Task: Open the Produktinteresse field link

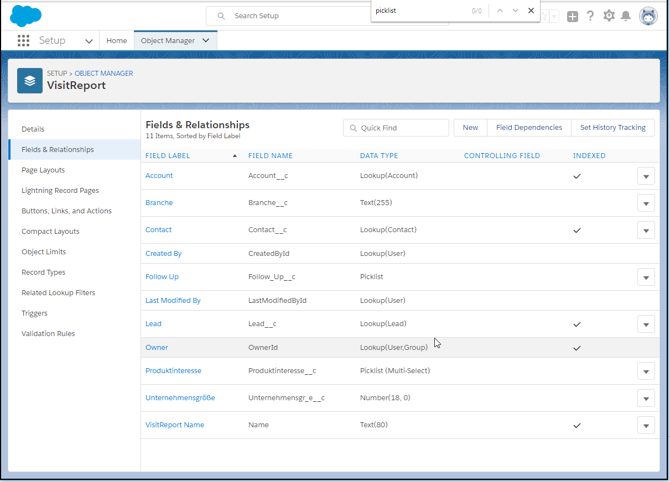Action: pyautogui.click(x=173, y=371)
